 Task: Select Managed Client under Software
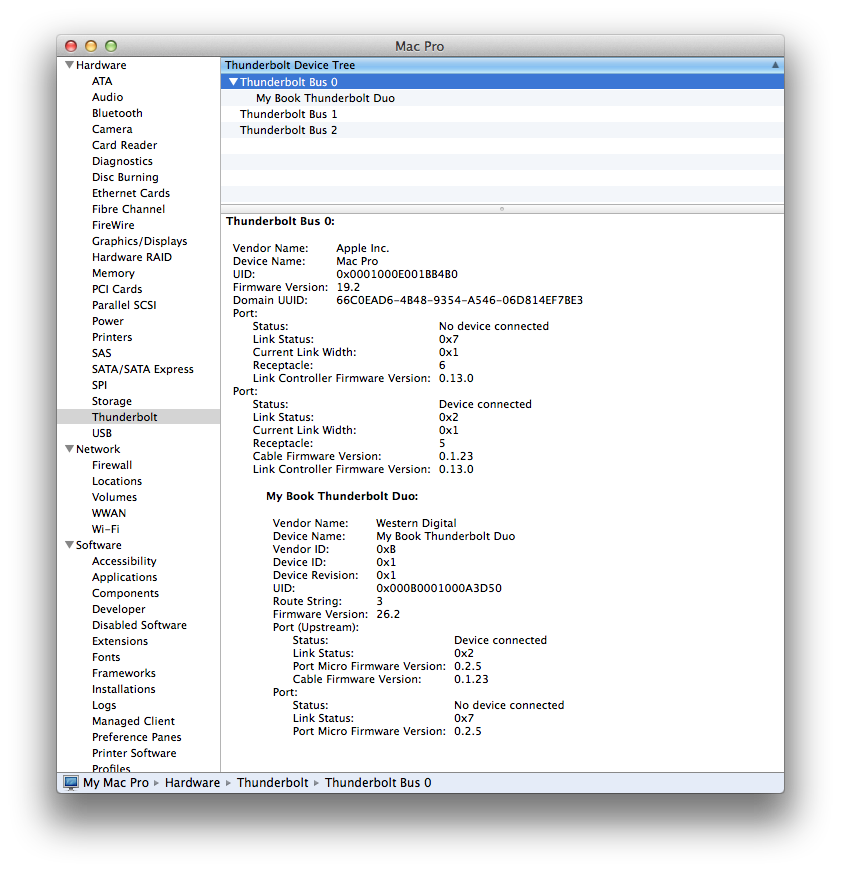[133, 721]
